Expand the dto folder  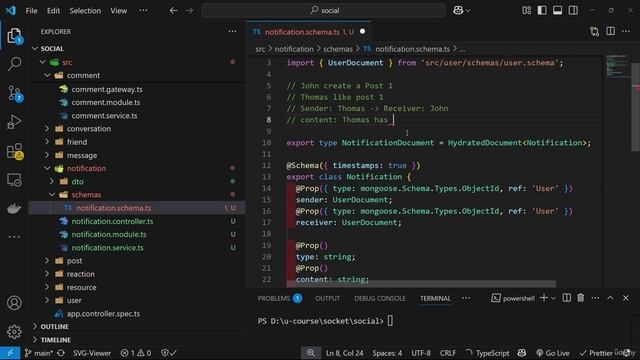pyautogui.click(x=52, y=182)
